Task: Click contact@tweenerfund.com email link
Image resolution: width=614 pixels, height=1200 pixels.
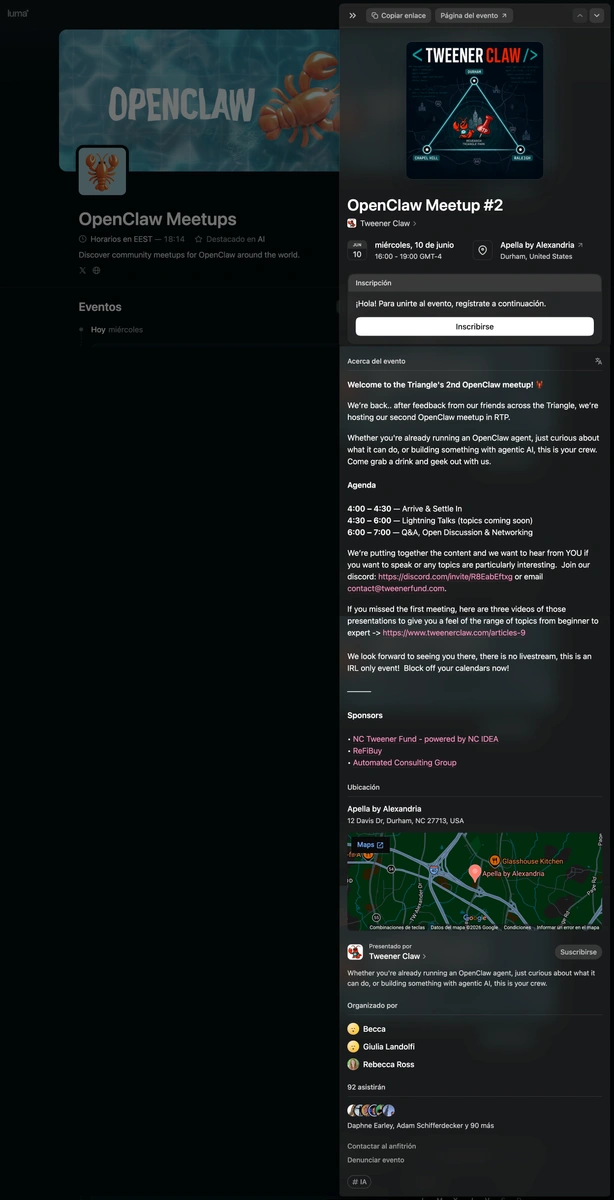Action: tap(396, 588)
